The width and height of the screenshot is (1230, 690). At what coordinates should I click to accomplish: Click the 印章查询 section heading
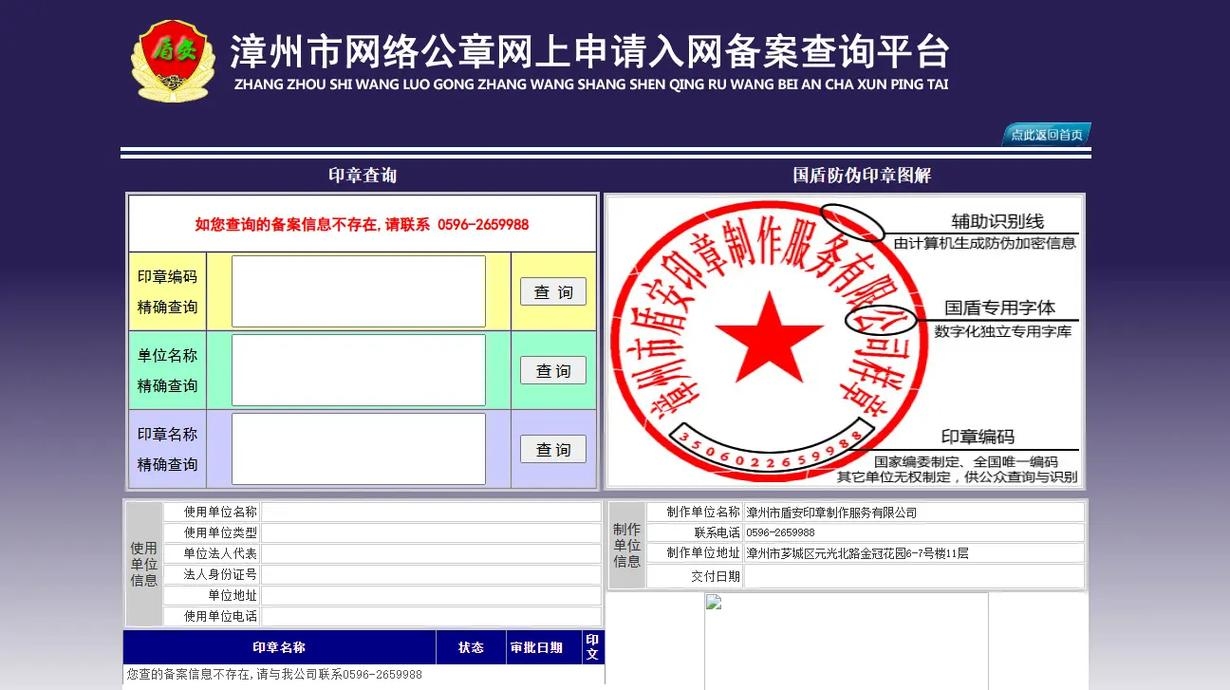pyautogui.click(x=362, y=175)
